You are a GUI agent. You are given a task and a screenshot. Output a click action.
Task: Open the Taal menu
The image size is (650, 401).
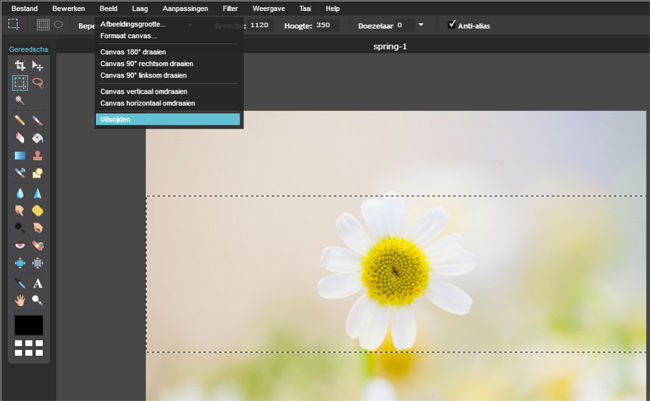pyautogui.click(x=305, y=8)
